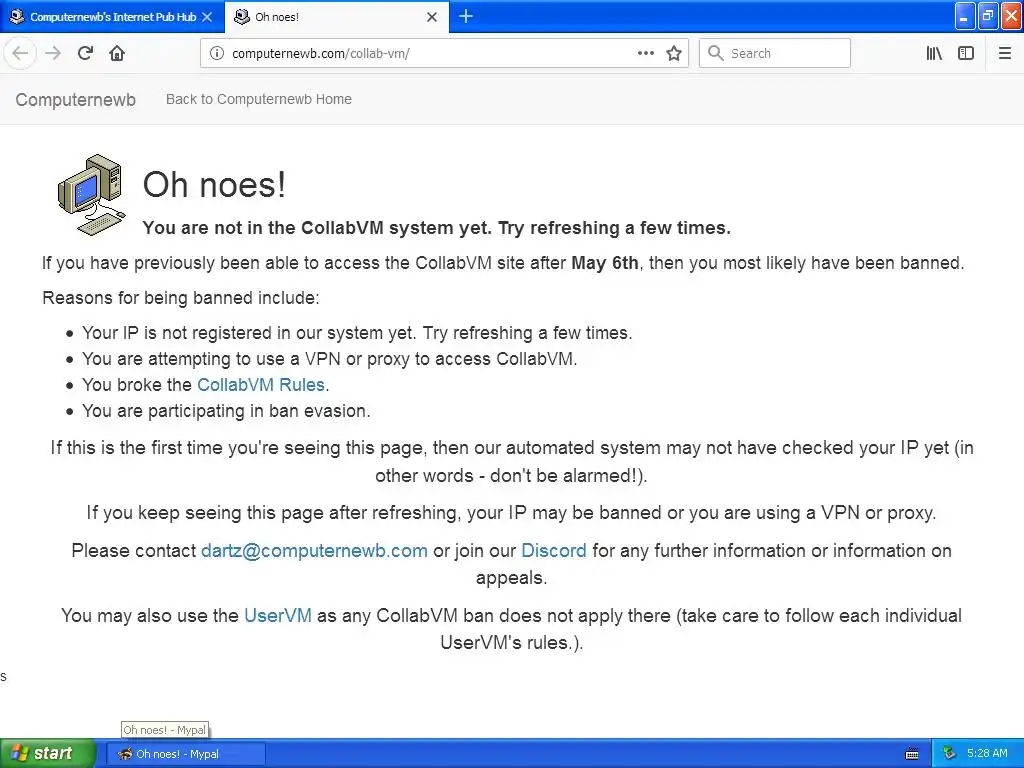1024x768 pixels.
Task: Minimize the browser window
Action: tap(965, 16)
